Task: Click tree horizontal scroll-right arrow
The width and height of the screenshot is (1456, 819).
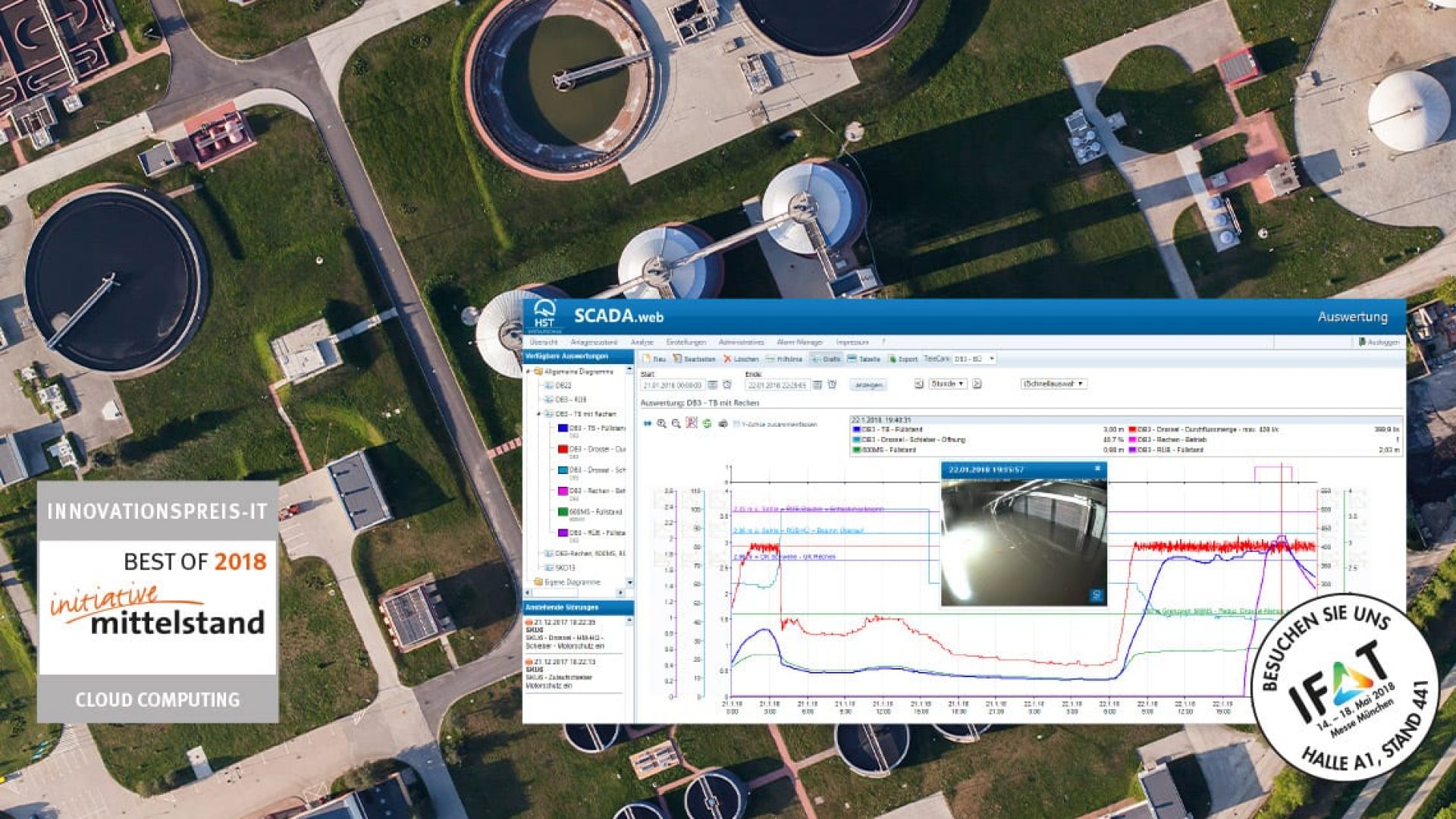Action: coord(620,592)
